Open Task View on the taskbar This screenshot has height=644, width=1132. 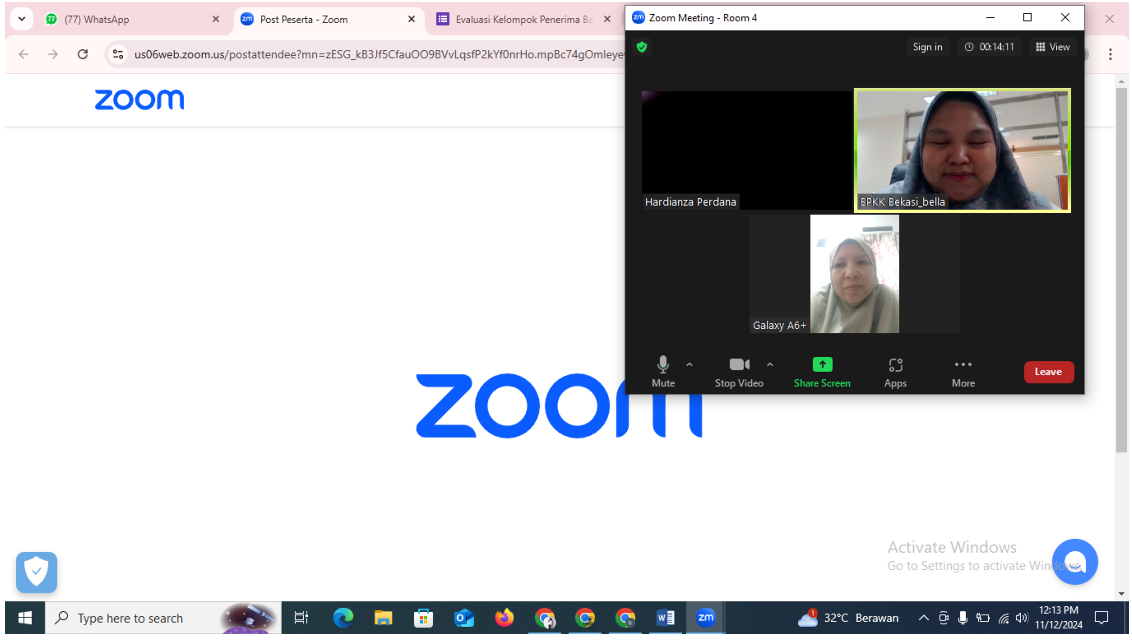pyautogui.click(x=301, y=618)
